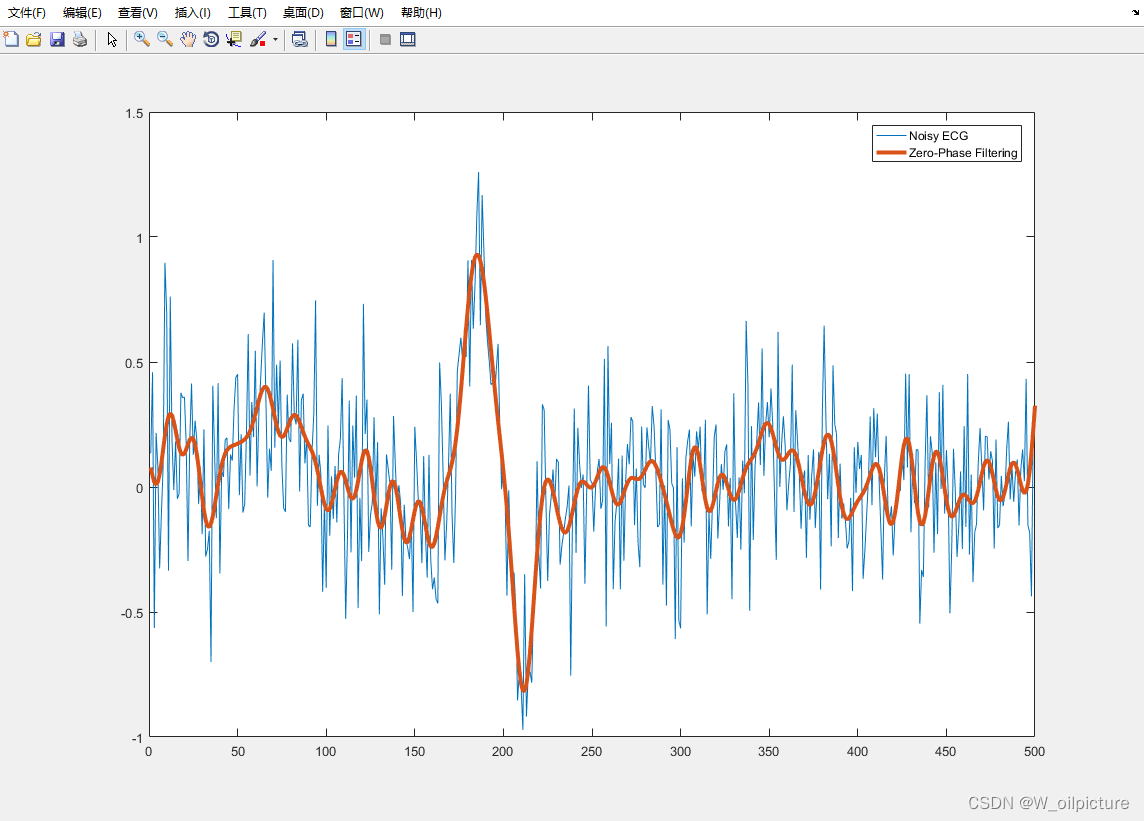Viewport: 1144px width, 821px height.
Task: Click the blue line sample in the legend
Action: pos(891,136)
